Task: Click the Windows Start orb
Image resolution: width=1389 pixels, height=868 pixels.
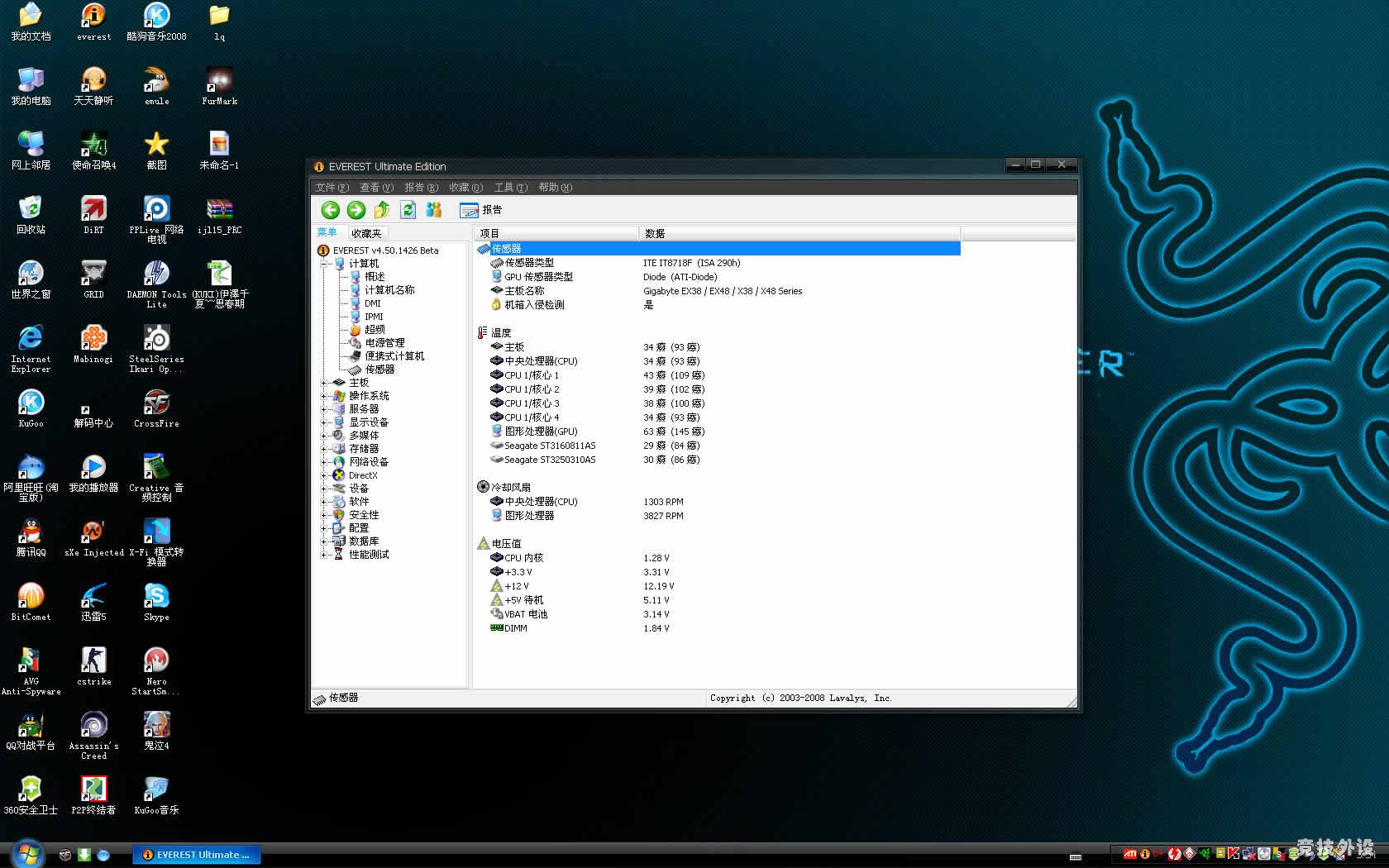Action: coord(27,854)
